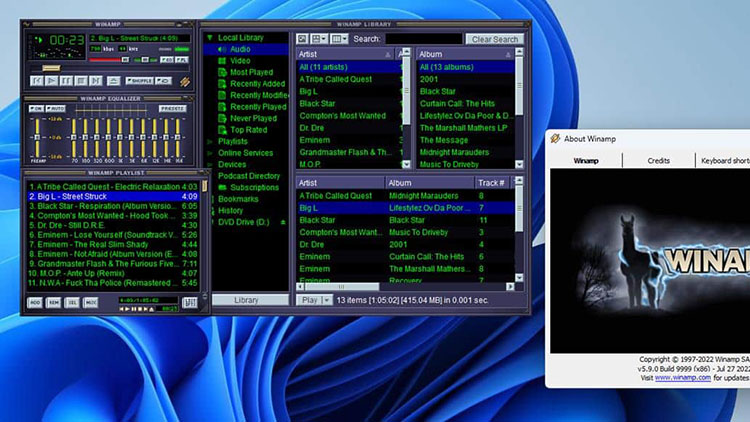Open the playlist MISC menu button
The width and height of the screenshot is (750, 422).
(90, 302)
